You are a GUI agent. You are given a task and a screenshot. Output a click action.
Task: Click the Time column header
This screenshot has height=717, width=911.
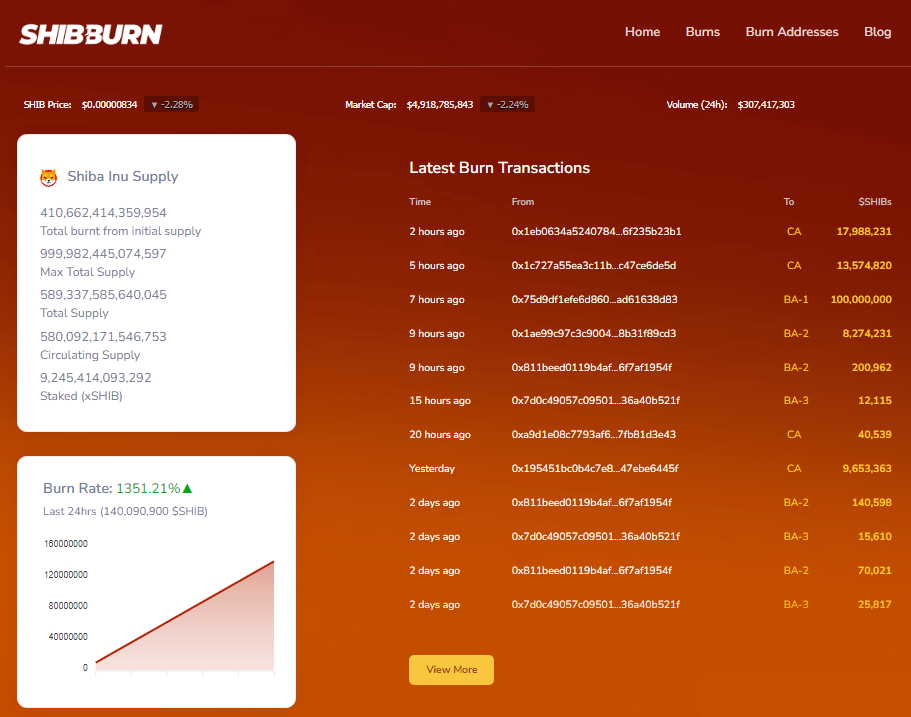click(419, 202)
